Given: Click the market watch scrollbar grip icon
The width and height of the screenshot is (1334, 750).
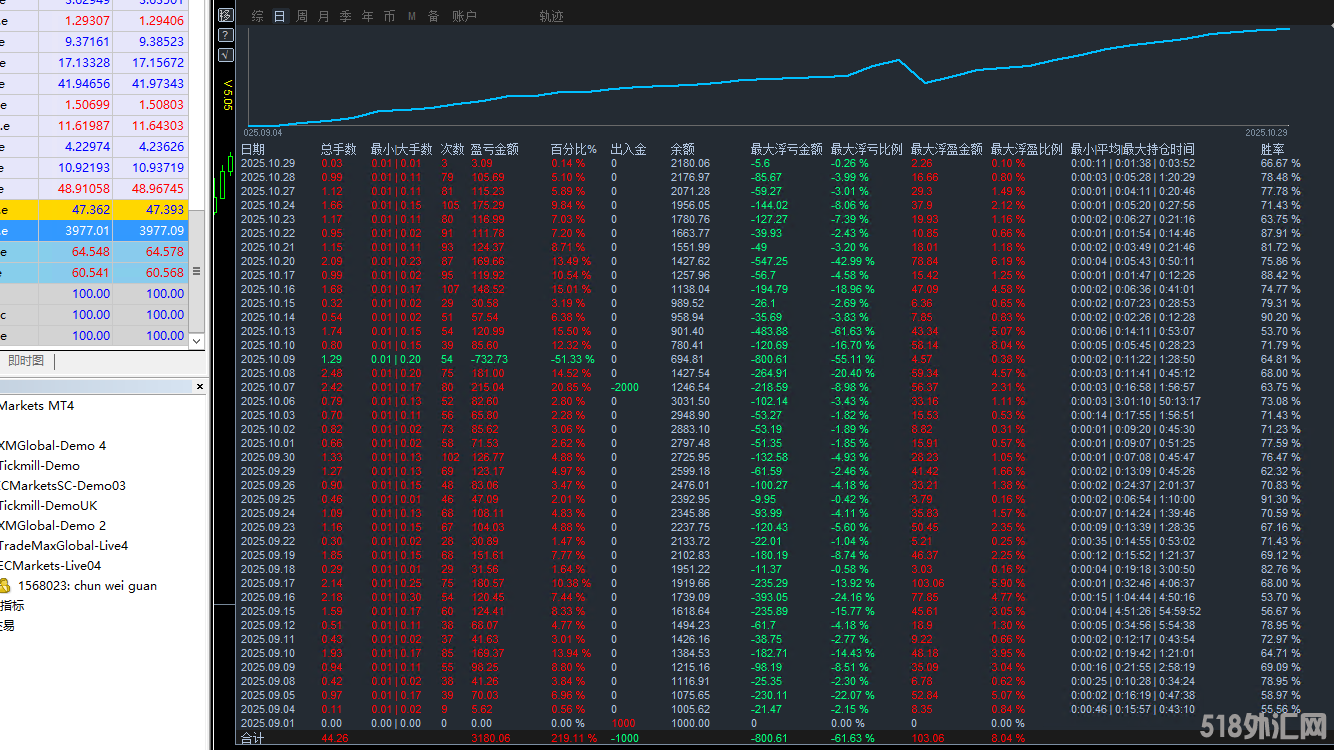Looking at the screenshot, I should (196, 272).
